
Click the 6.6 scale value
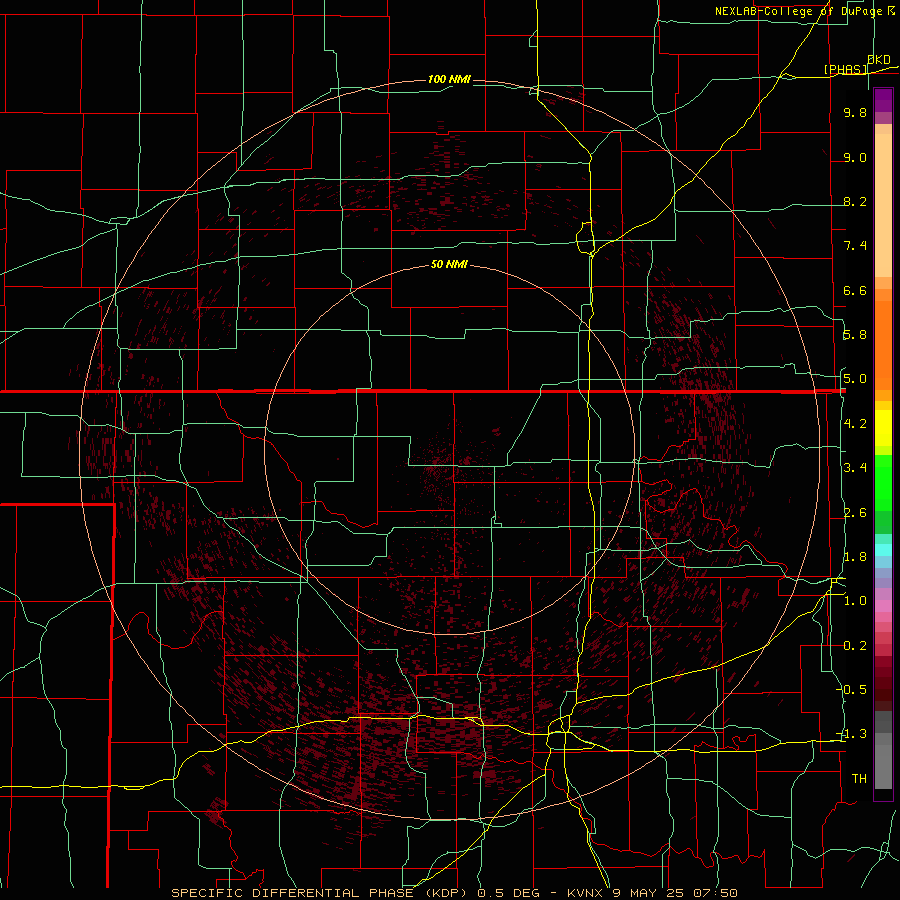pos(855,290)
